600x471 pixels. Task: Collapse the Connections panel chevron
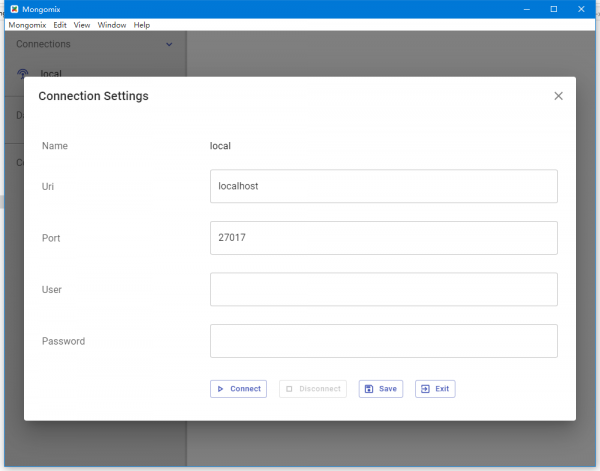point(169,44)
